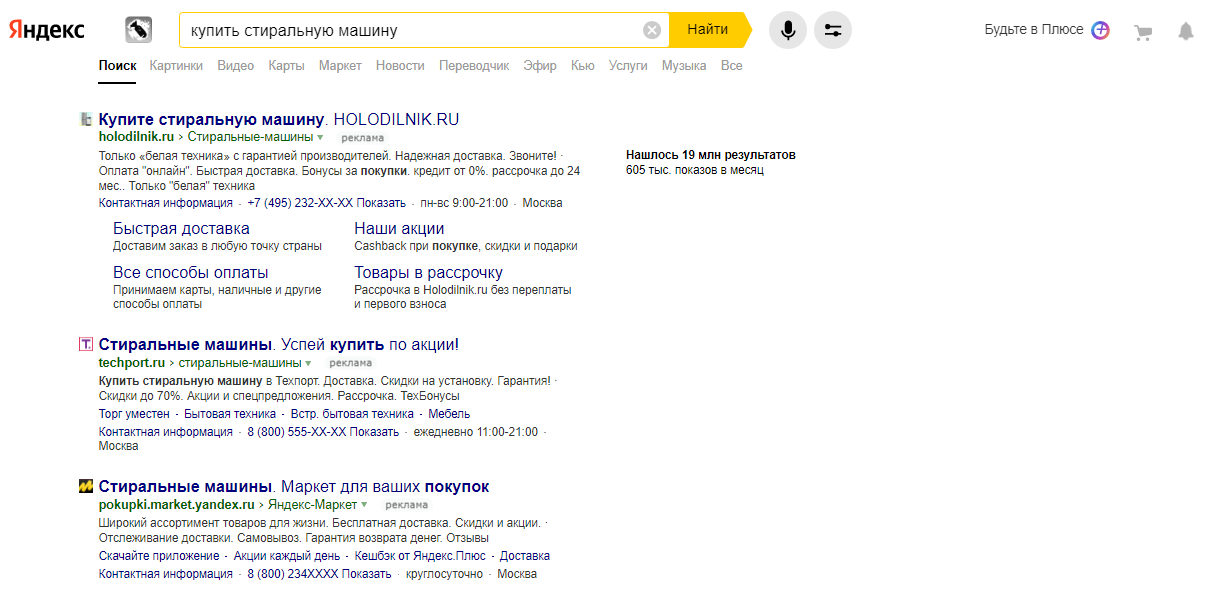
Task: Click the 'Торг уместен' link
Action: tap(134, 414)
